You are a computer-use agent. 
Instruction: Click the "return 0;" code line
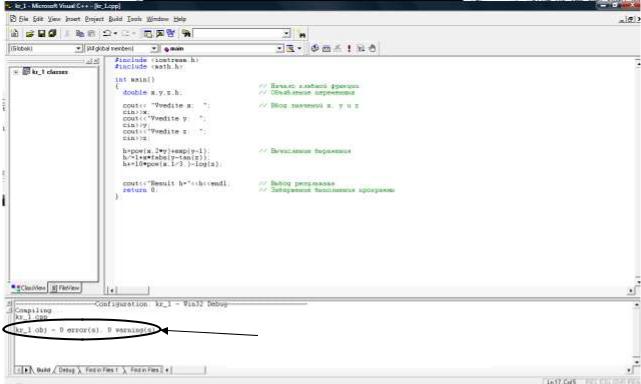[x=140, y=190]
